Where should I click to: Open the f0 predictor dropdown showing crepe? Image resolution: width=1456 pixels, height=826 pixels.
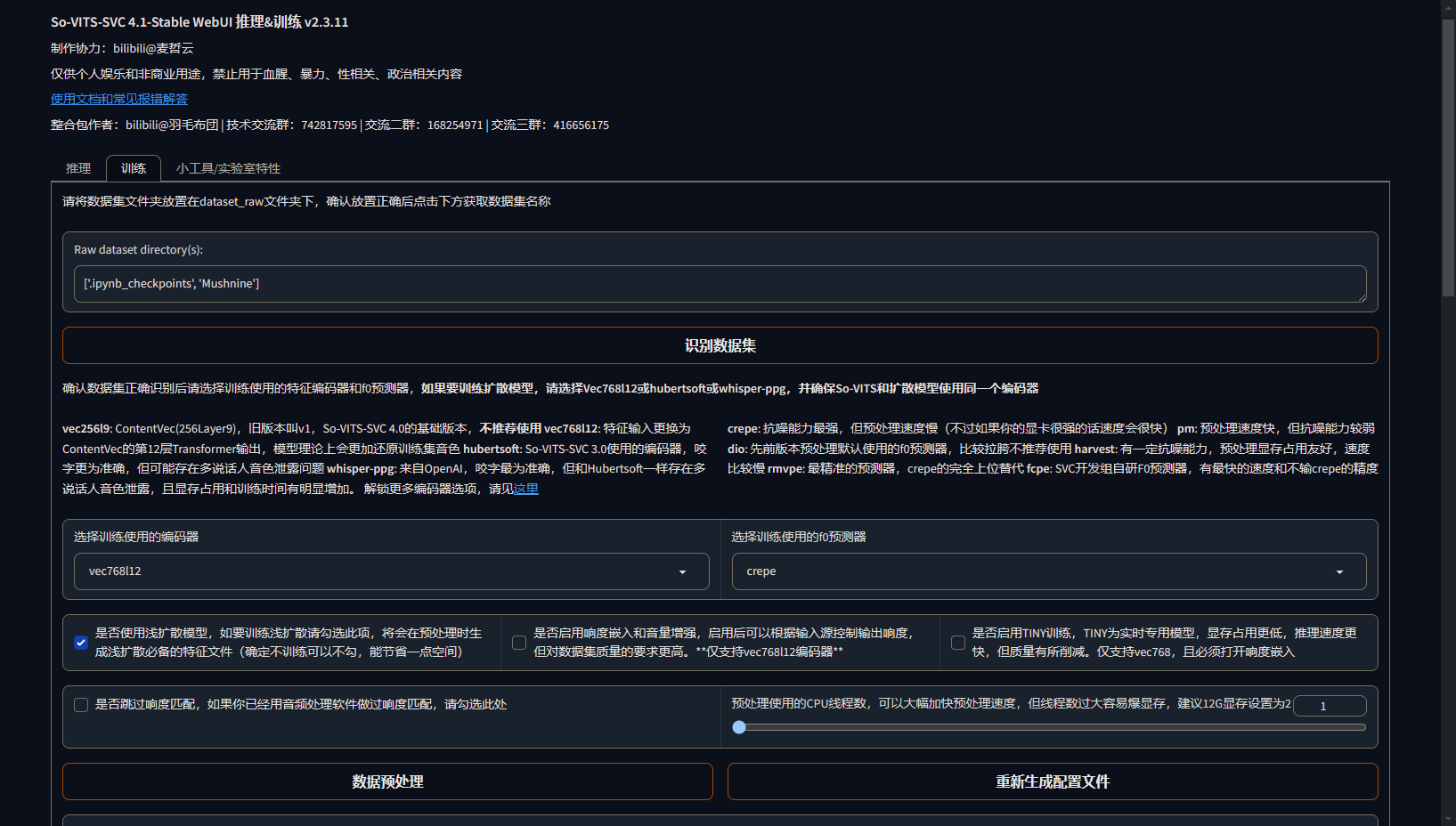(x=1048, y=571)
